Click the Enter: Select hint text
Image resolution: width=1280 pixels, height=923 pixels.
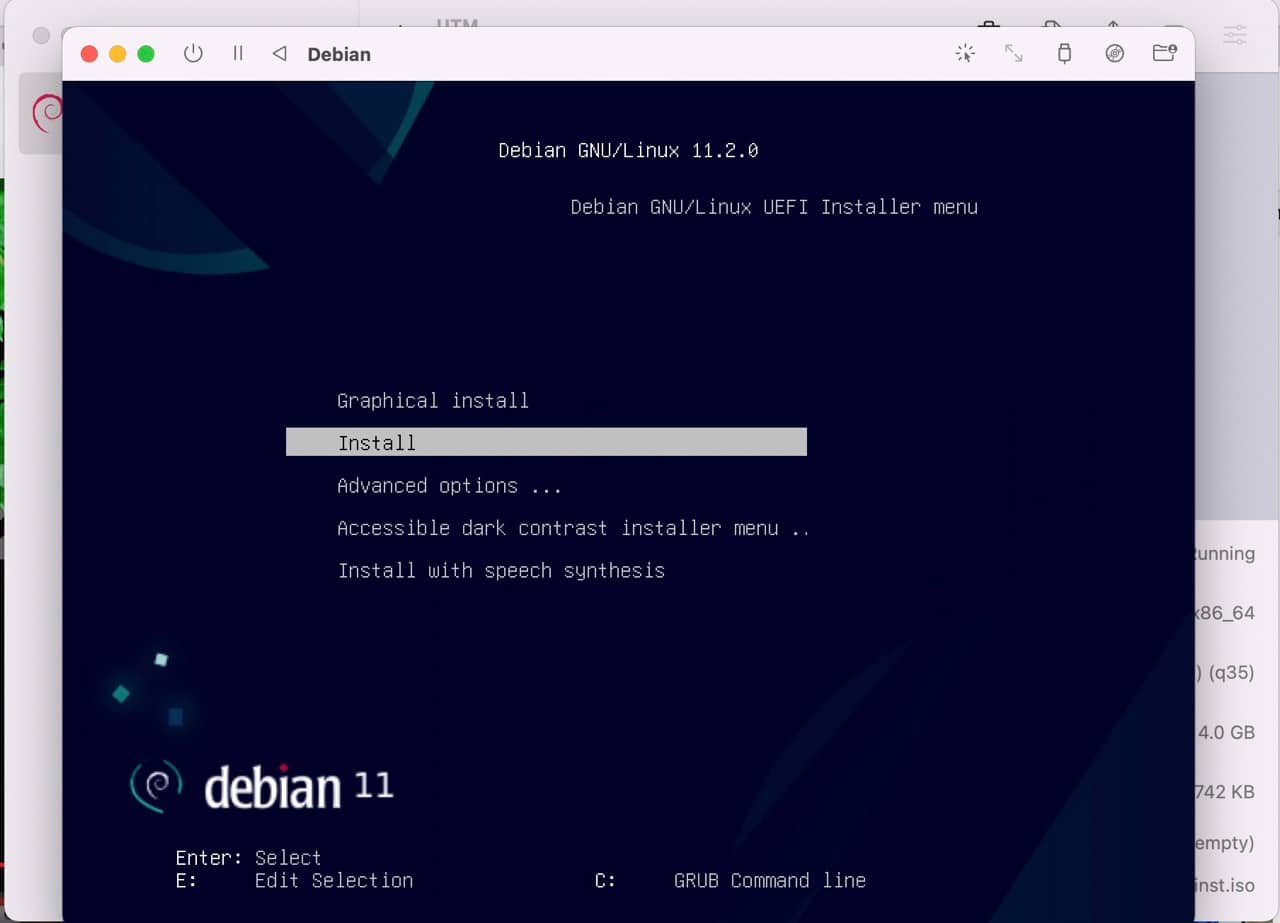[x=248, y=858]
